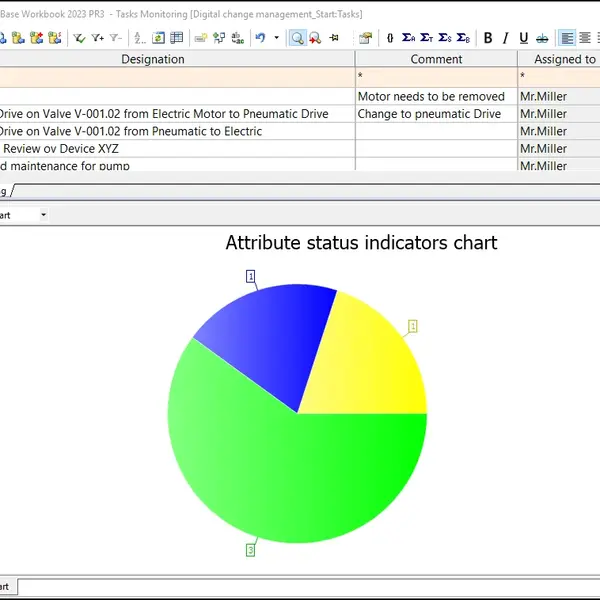Image resolution: width=600 pixels, height=600 pixels.
Task: Click the Comment filter field with asterisk
Action: [x=436, y=76]
